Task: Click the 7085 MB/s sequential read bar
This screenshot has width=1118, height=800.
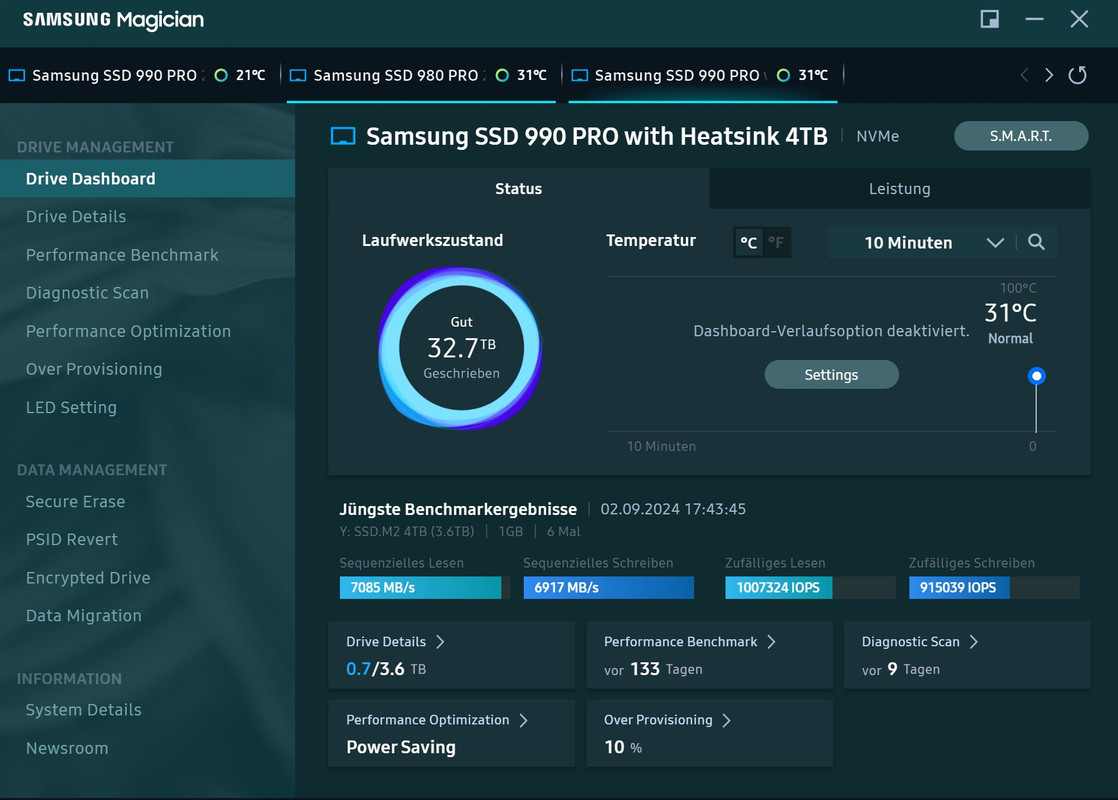Action: [x=421, y=588]
